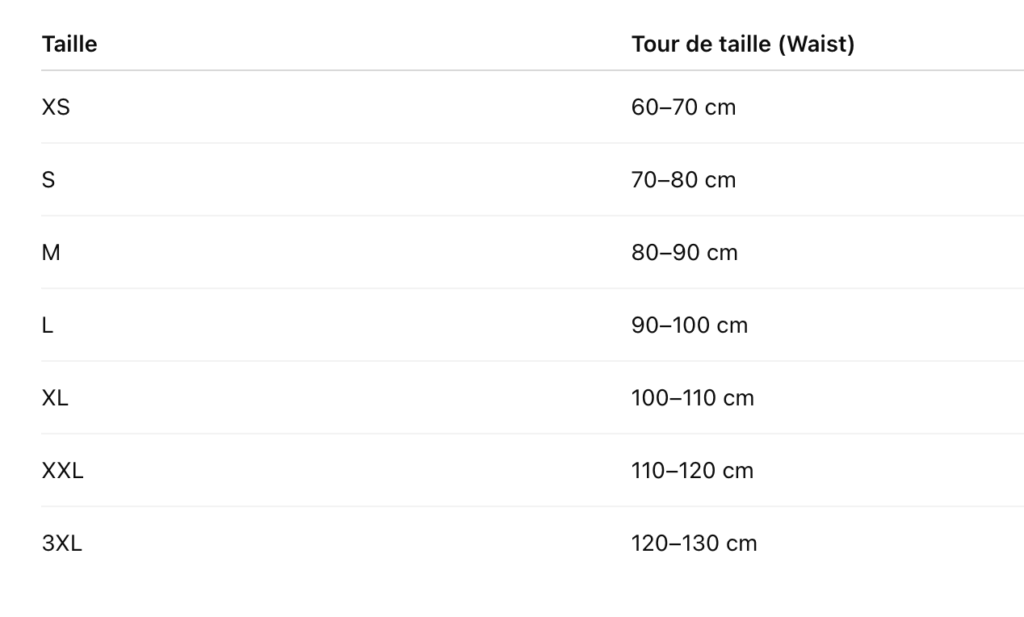
Task: Click the 100–110 cm waist value
Action: [693, 398]
